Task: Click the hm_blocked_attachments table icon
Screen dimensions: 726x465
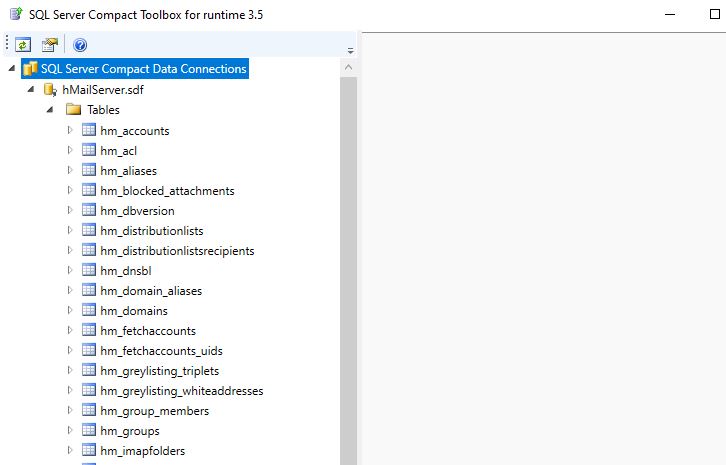Action: 89,190
